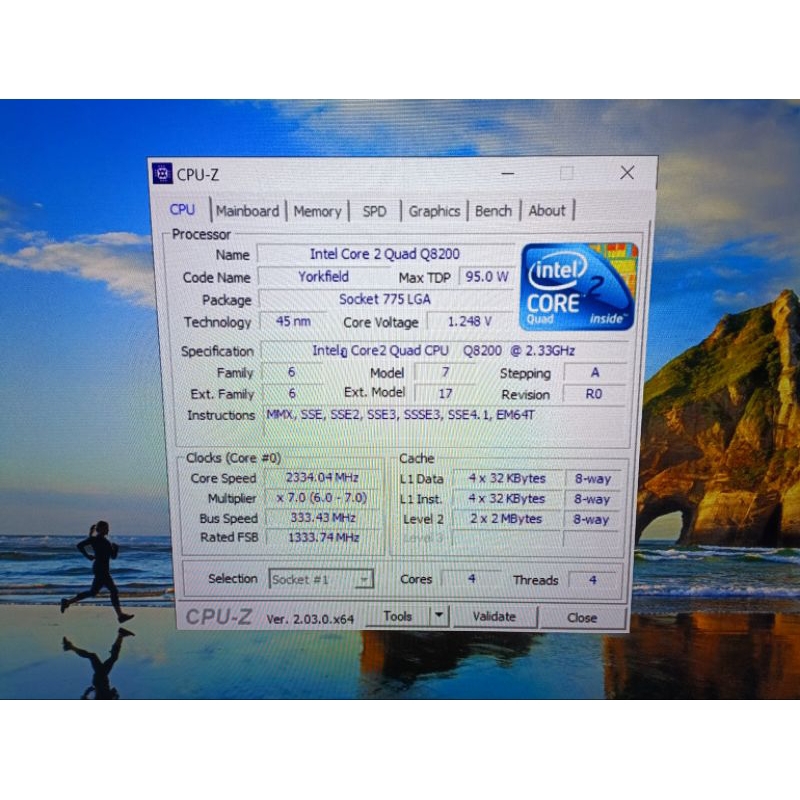Click the Specification text field

coord(444,351)
